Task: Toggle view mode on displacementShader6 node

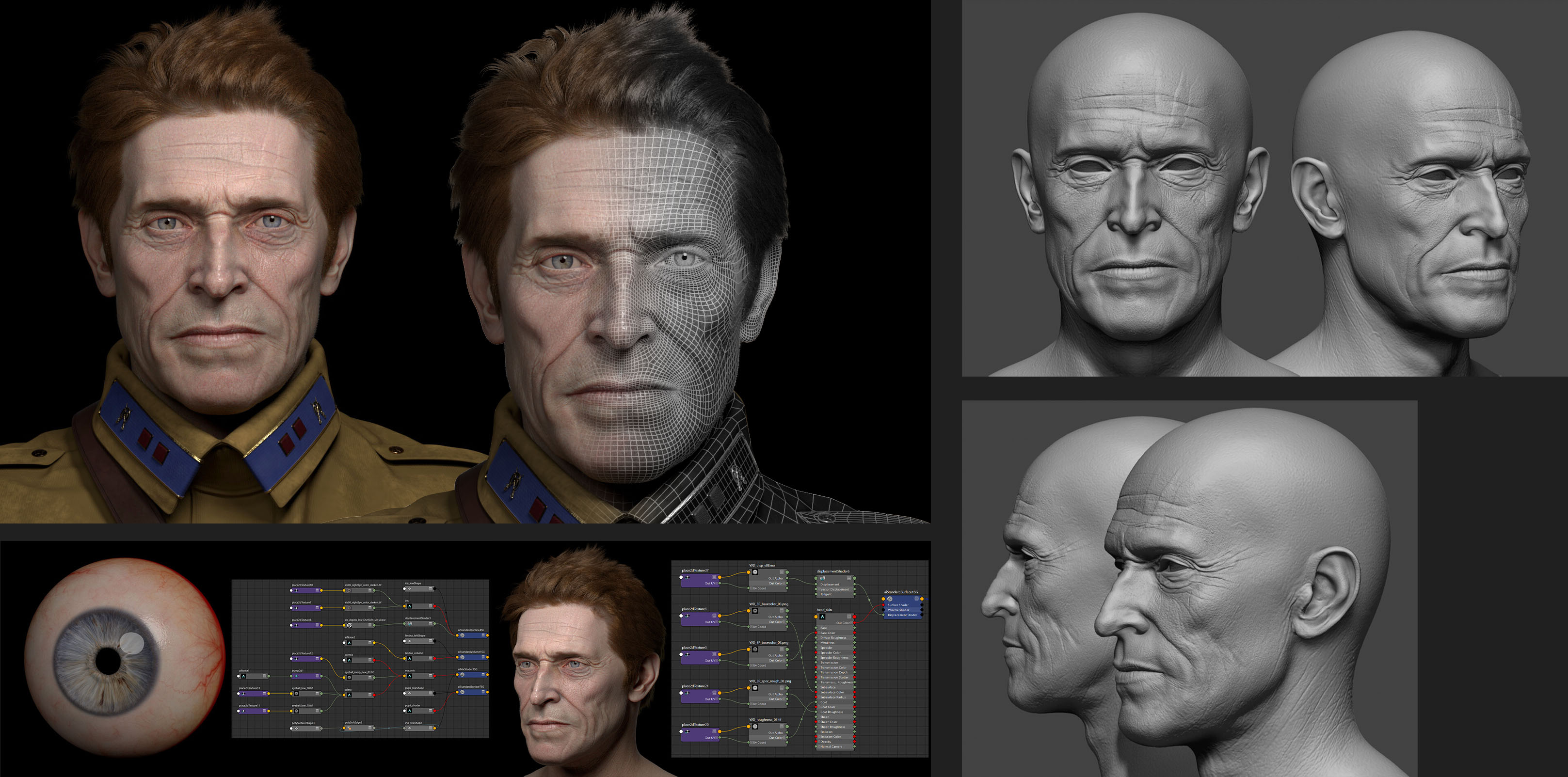Action: coord(849,579)
